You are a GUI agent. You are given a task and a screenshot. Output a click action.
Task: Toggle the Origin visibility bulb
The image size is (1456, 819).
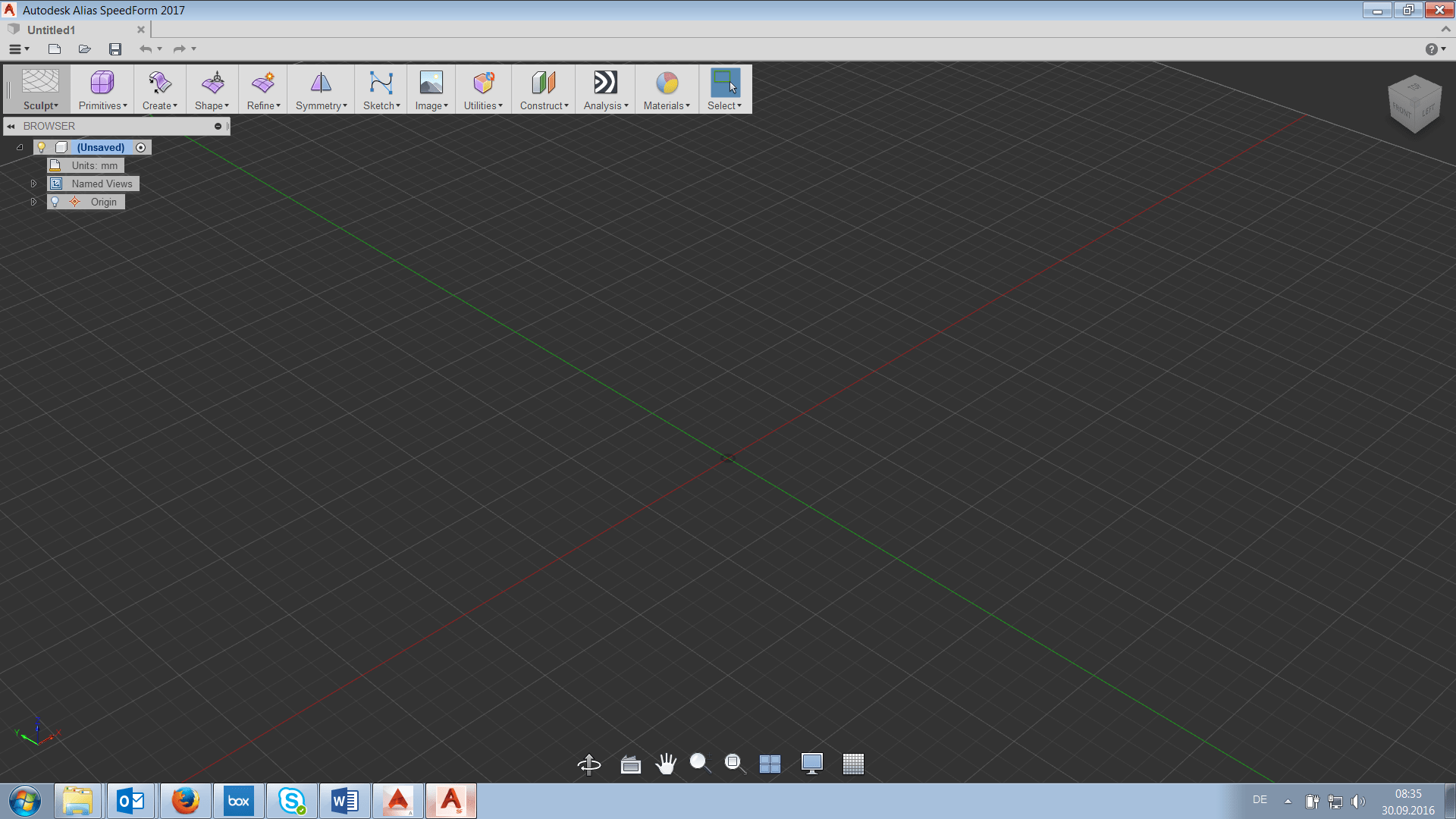click(54, 201)
